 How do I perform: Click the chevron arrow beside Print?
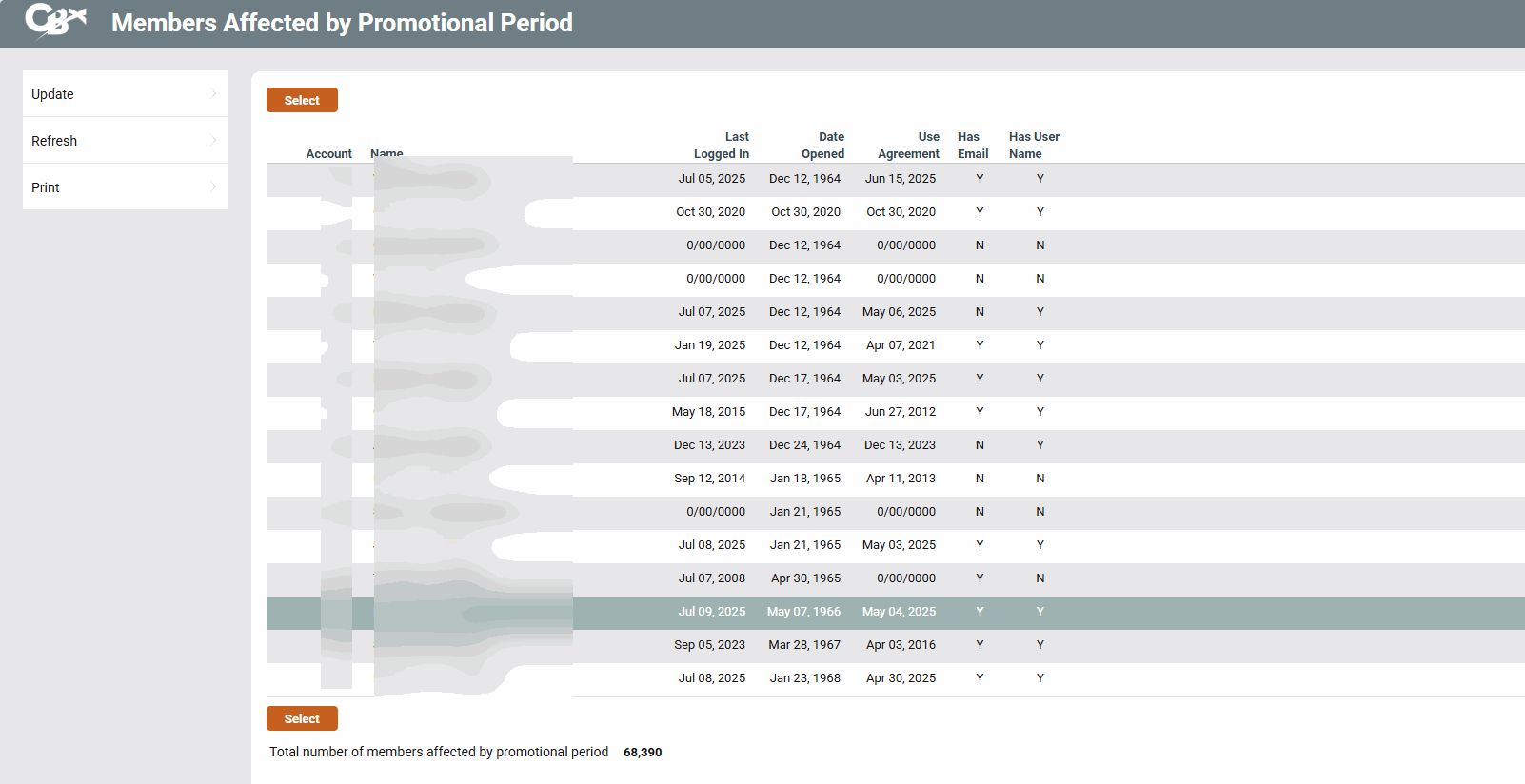pos(213,186)
